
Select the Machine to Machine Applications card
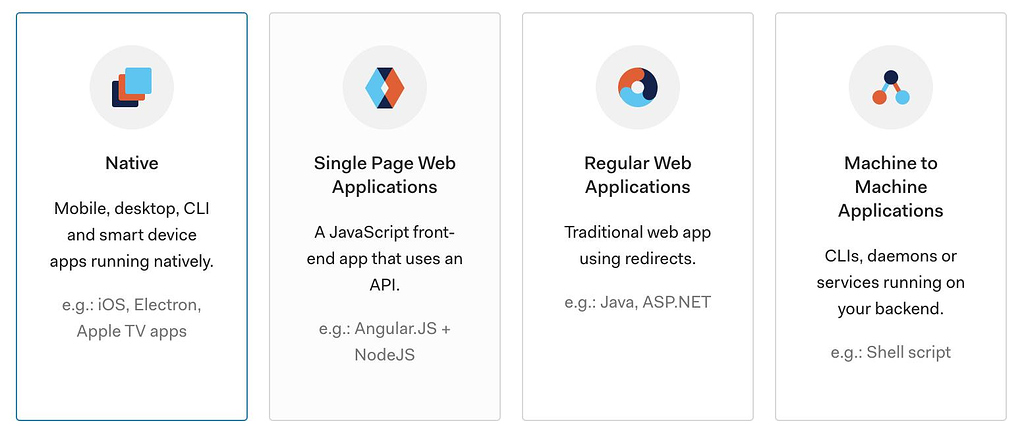(891, 216)
